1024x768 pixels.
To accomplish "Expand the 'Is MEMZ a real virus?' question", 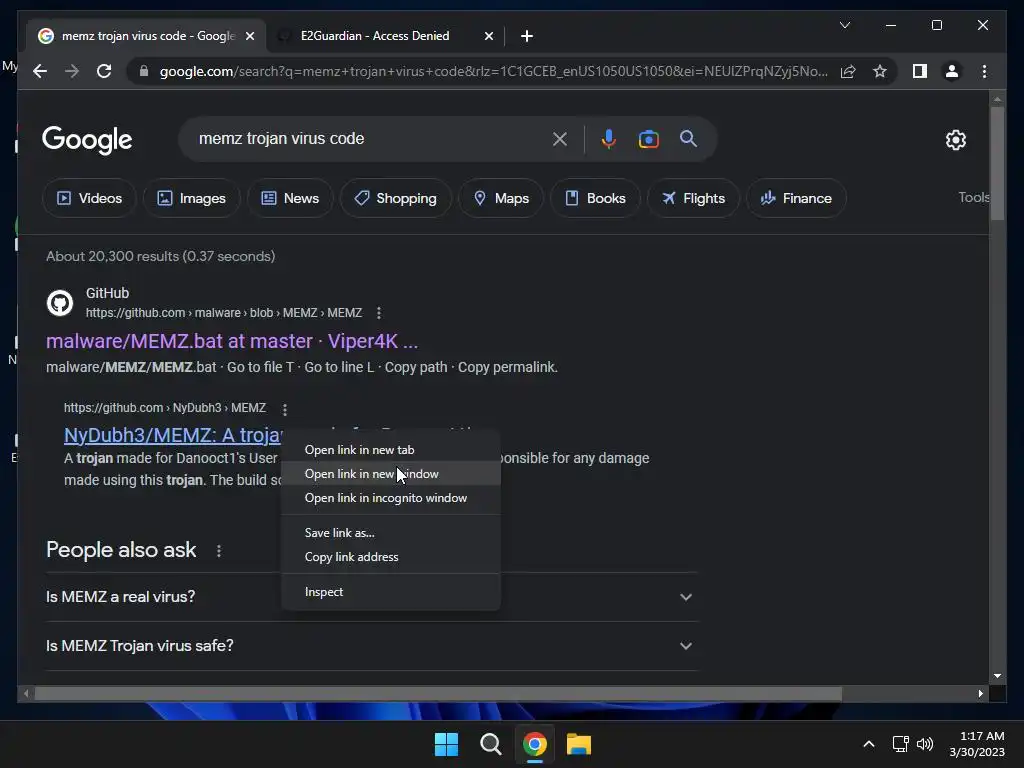I will [x=372, y=597].
